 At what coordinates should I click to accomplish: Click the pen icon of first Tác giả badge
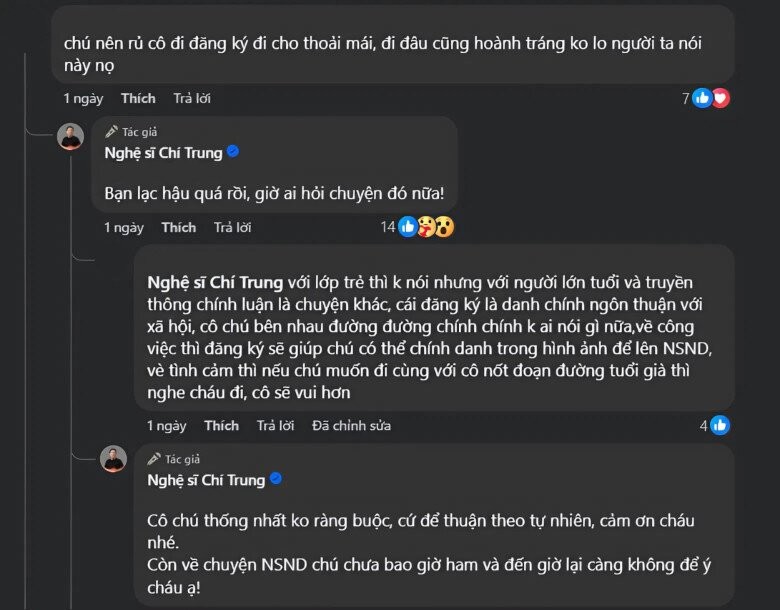click(112, 132)
